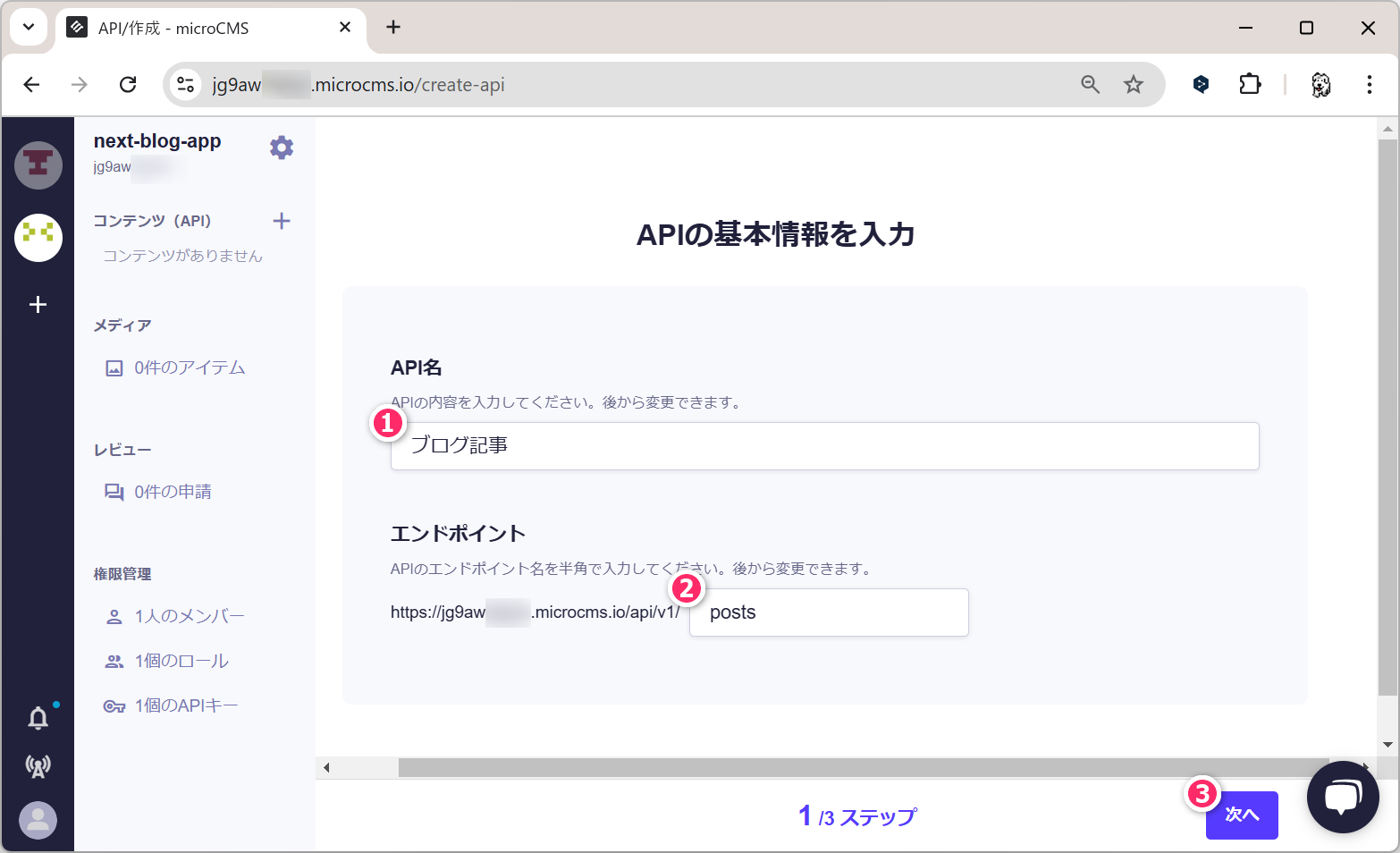Focus the endpoint field containing posts

[x=828, y=612]
